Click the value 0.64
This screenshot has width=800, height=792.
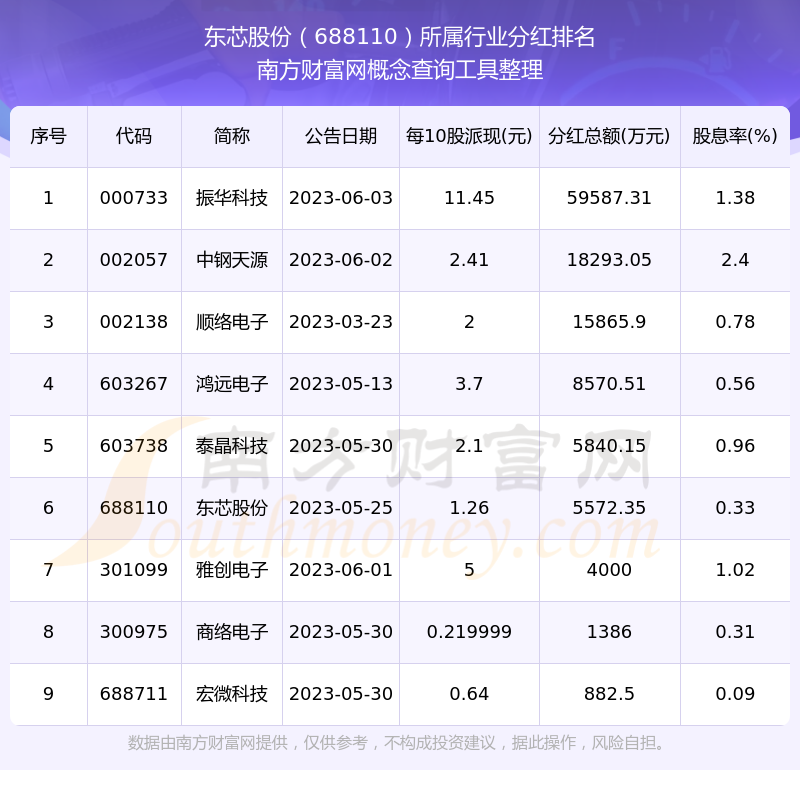pos(469,694)
